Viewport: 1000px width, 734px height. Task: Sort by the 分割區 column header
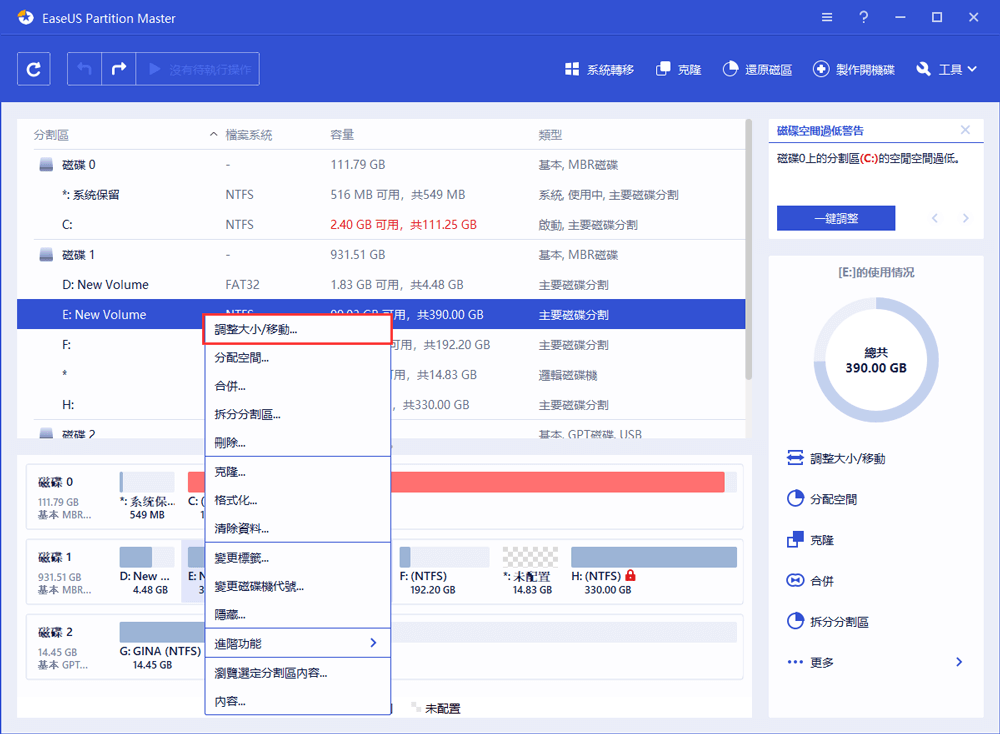click(51, 135)
